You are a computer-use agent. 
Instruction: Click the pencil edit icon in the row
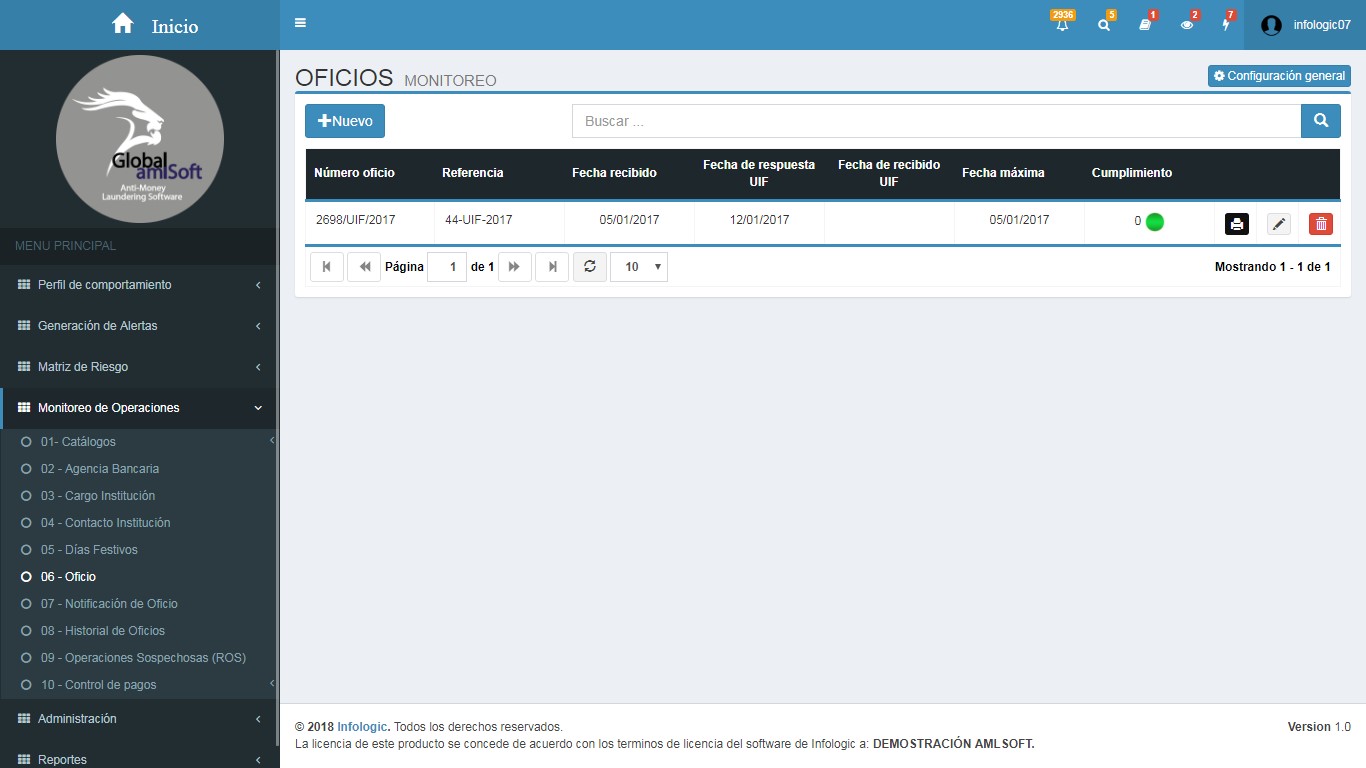pos(1279,224)
